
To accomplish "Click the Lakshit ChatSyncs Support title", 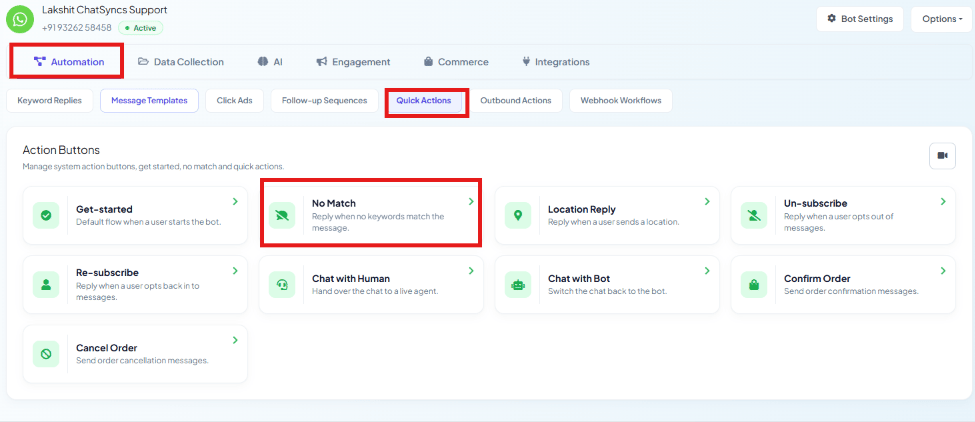I will click(x=104, y=10).
